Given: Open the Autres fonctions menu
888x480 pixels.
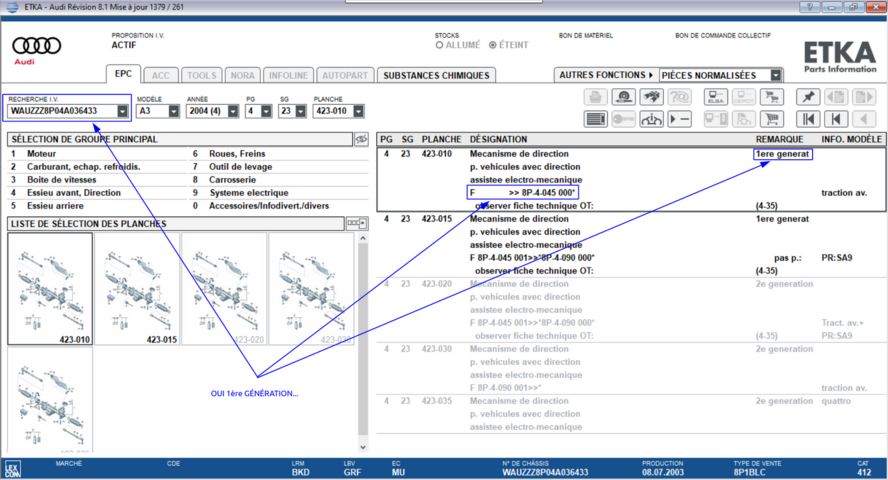Looking at the screenshot, I should [x=606, y=75].
